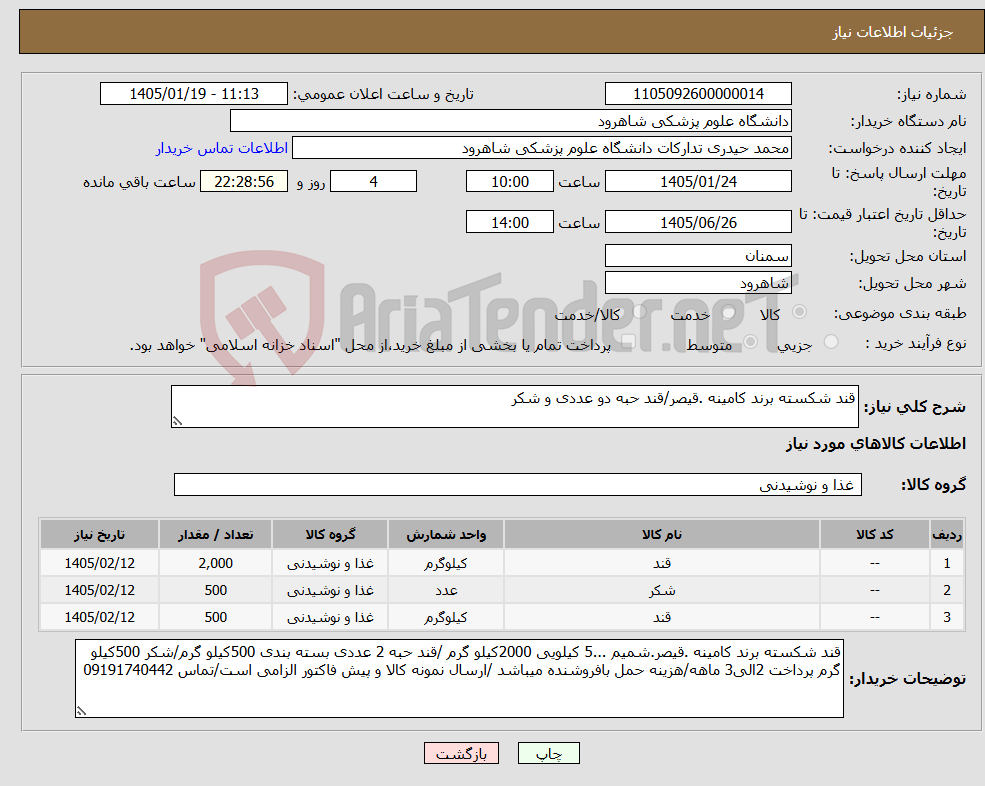Click the request number field 1105092600000014
This screenshot has height=786, width=985.
click(x=698, y=94)
